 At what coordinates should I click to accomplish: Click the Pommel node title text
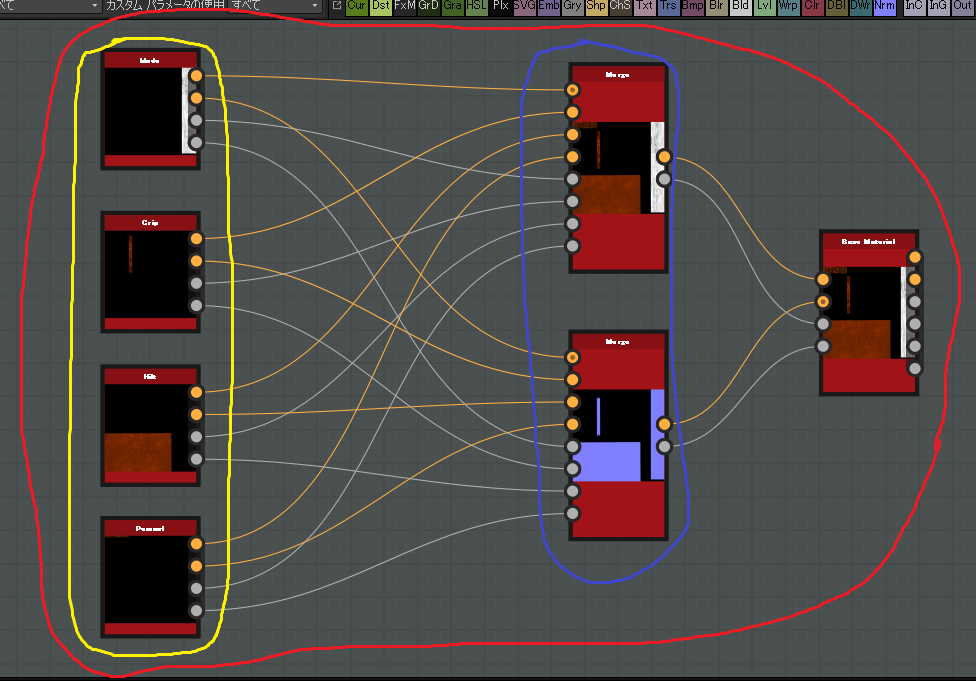pos(150,528)
